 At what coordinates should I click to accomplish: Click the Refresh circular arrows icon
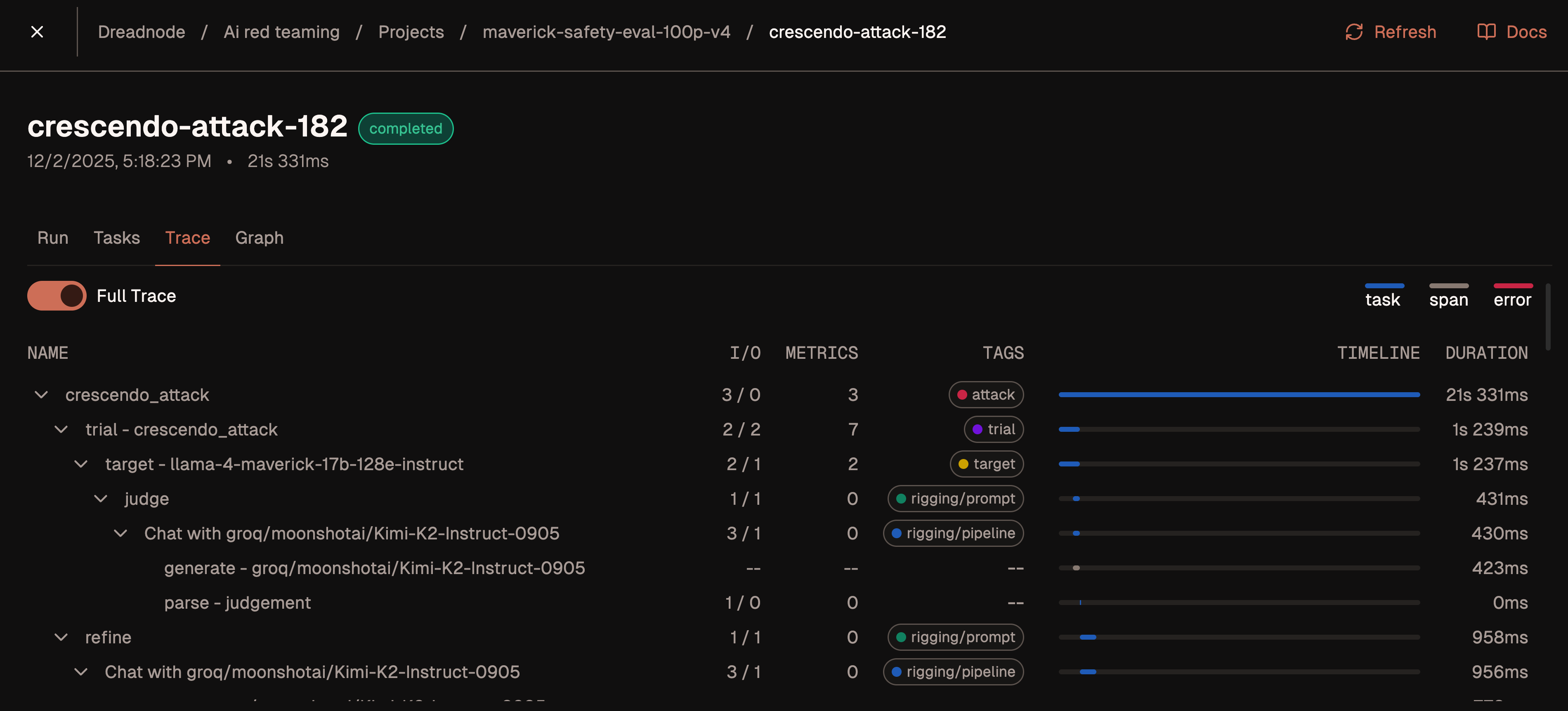point(1354,32)
